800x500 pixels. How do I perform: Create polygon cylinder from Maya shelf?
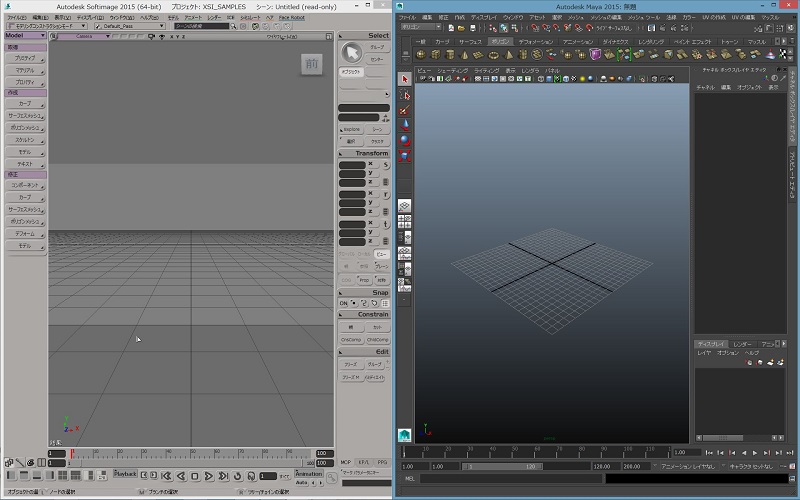pos(449,54)
